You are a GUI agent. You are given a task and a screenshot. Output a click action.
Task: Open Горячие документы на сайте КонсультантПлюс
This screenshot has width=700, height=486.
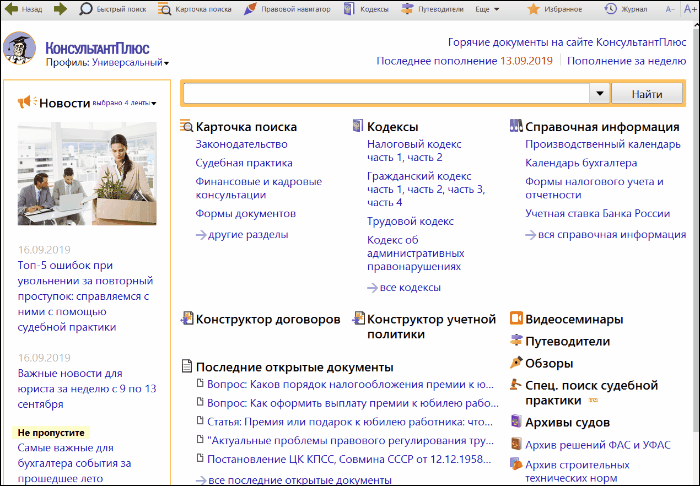point(567,42)
